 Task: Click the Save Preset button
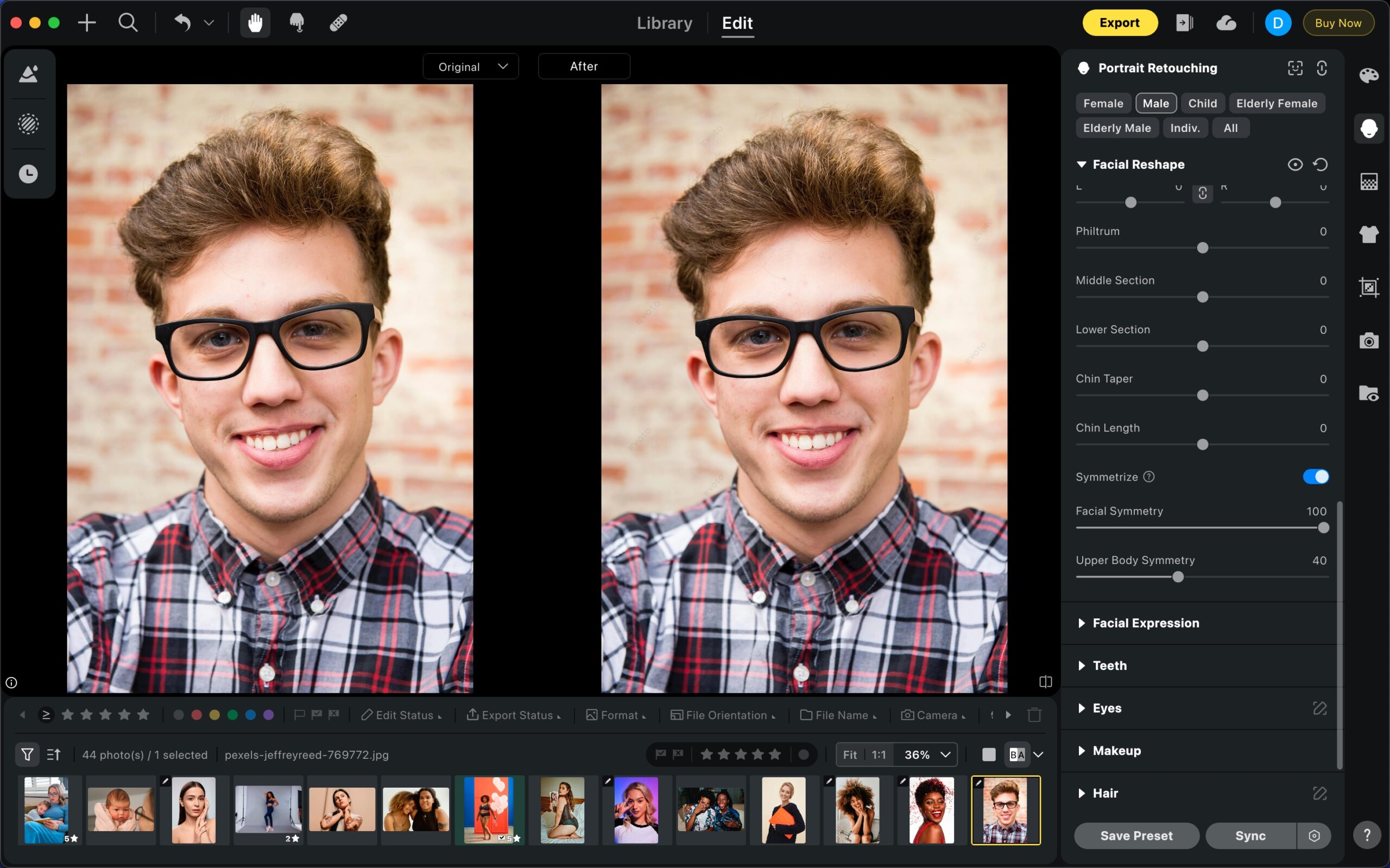coord(1136,835)
